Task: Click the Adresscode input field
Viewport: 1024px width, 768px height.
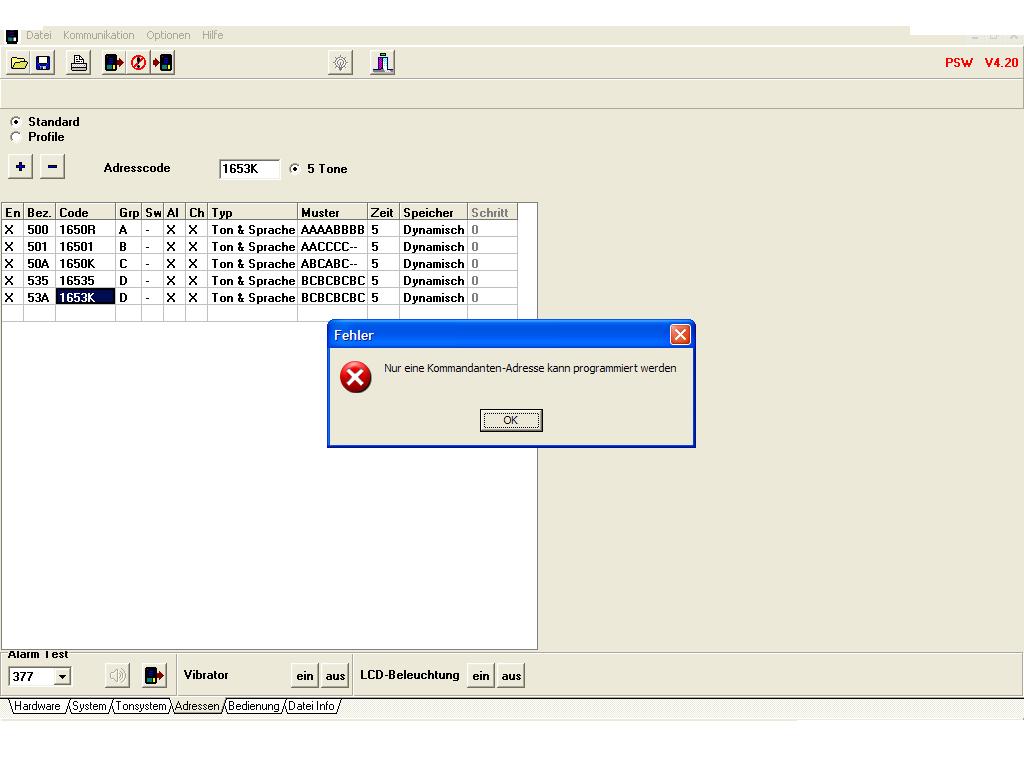Action: point(248,169)
